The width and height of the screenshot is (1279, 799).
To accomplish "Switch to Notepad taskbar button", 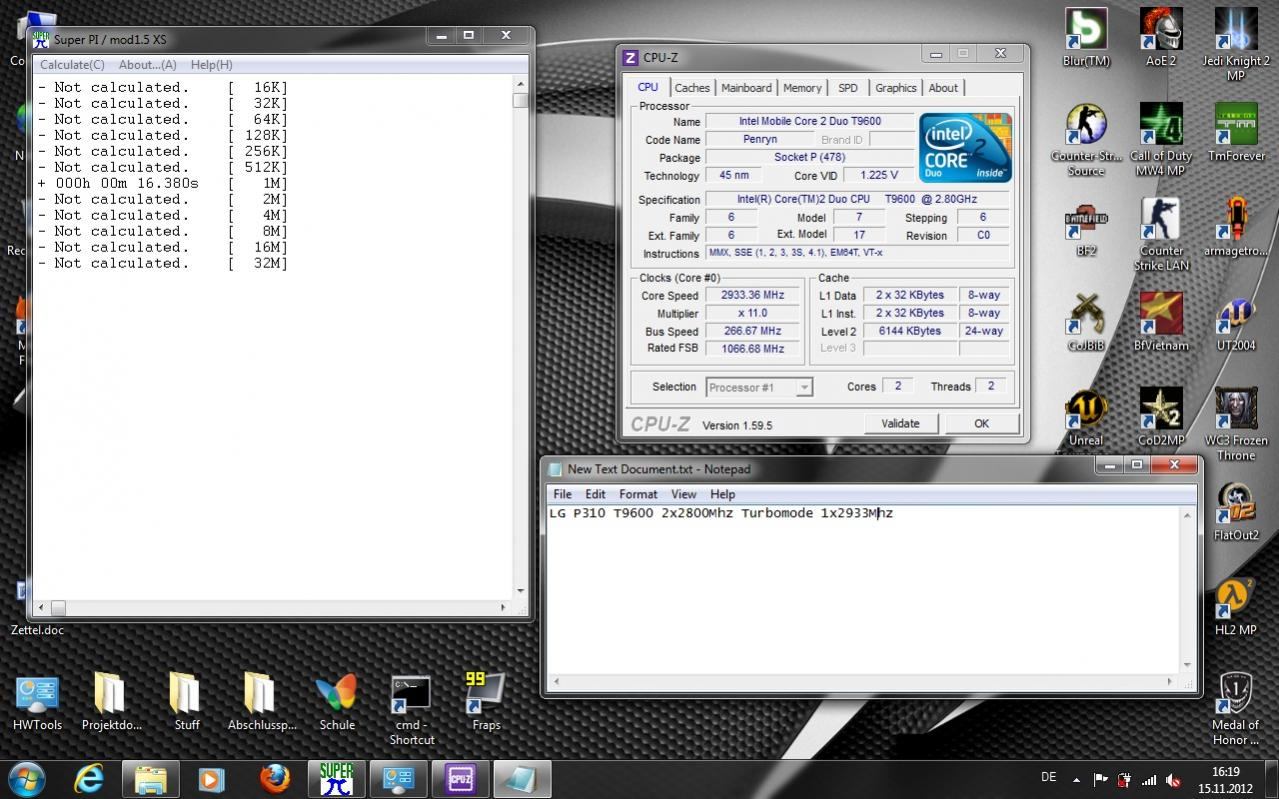I will point(521,778).
